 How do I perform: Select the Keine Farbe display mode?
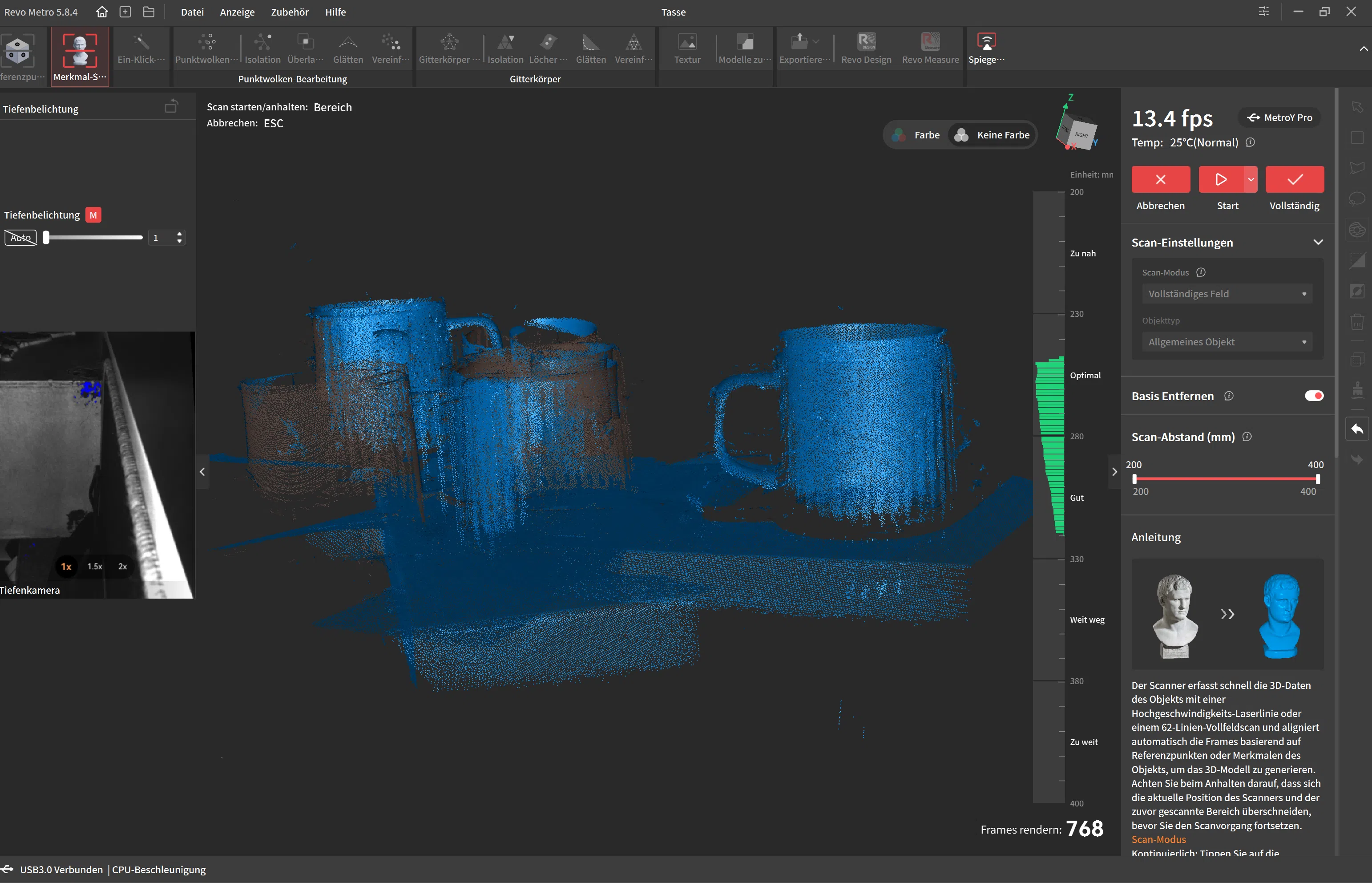[x=993, y=135]
